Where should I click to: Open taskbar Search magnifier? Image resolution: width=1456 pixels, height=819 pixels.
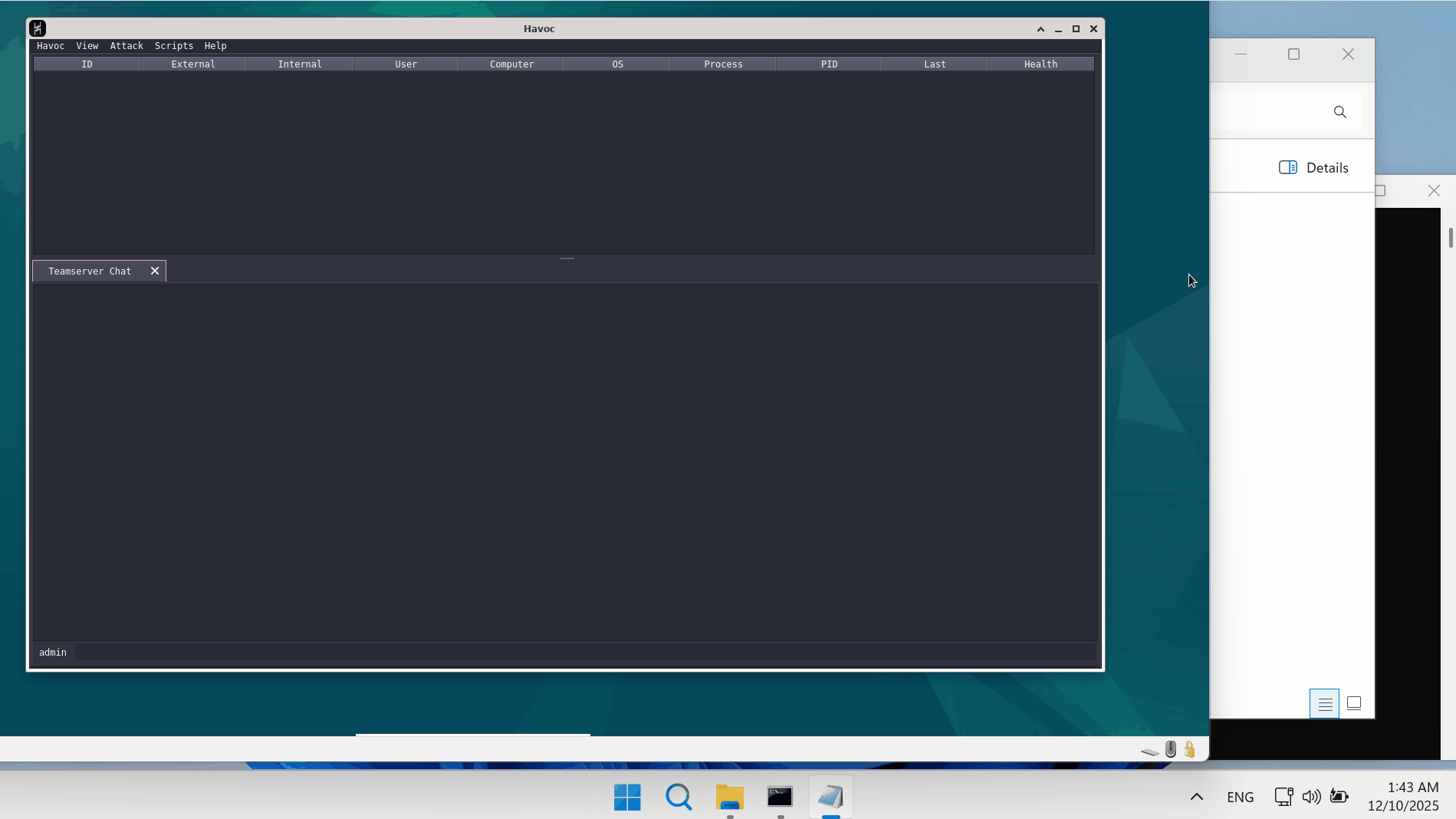[x=679, y=798]
